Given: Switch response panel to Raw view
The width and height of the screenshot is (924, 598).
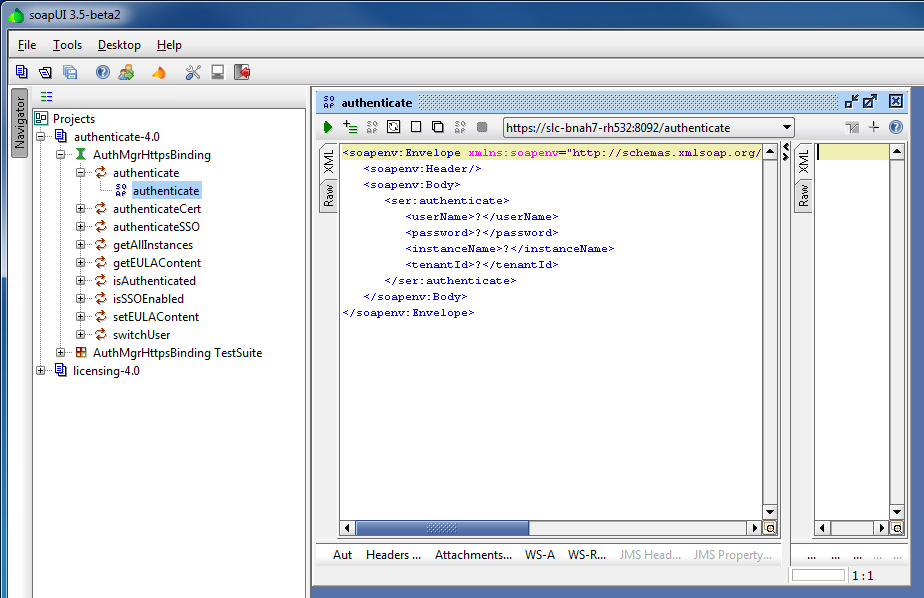Looking at the screenshot, I should pyautogui.click(x=803, y=196).
